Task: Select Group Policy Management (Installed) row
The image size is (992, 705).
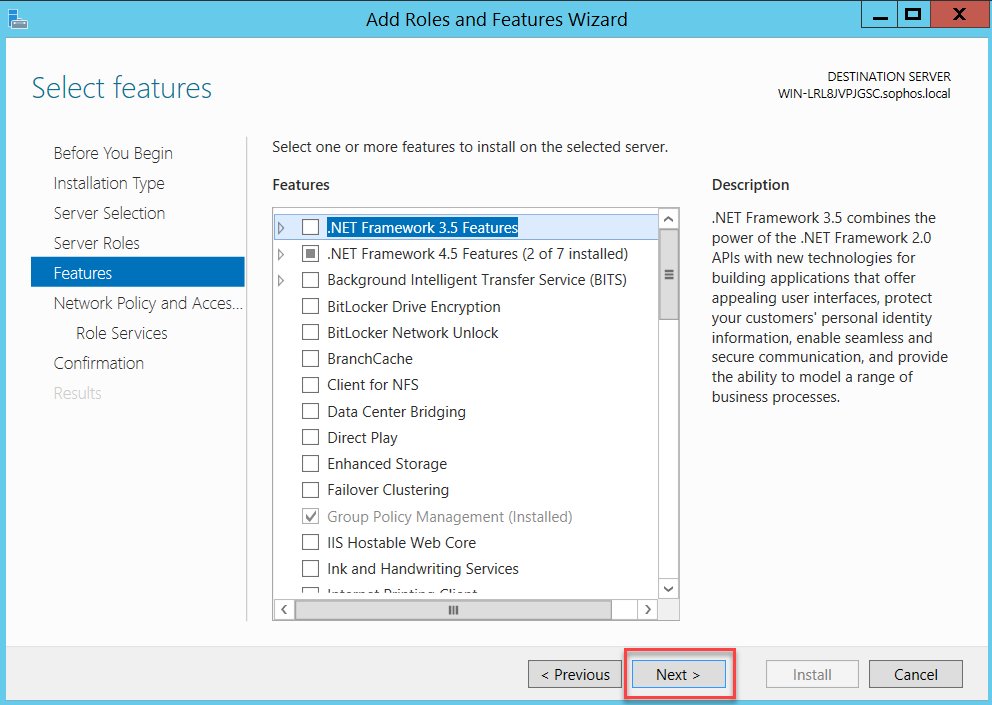Action: pyautogui.click(x=450, y=516)
